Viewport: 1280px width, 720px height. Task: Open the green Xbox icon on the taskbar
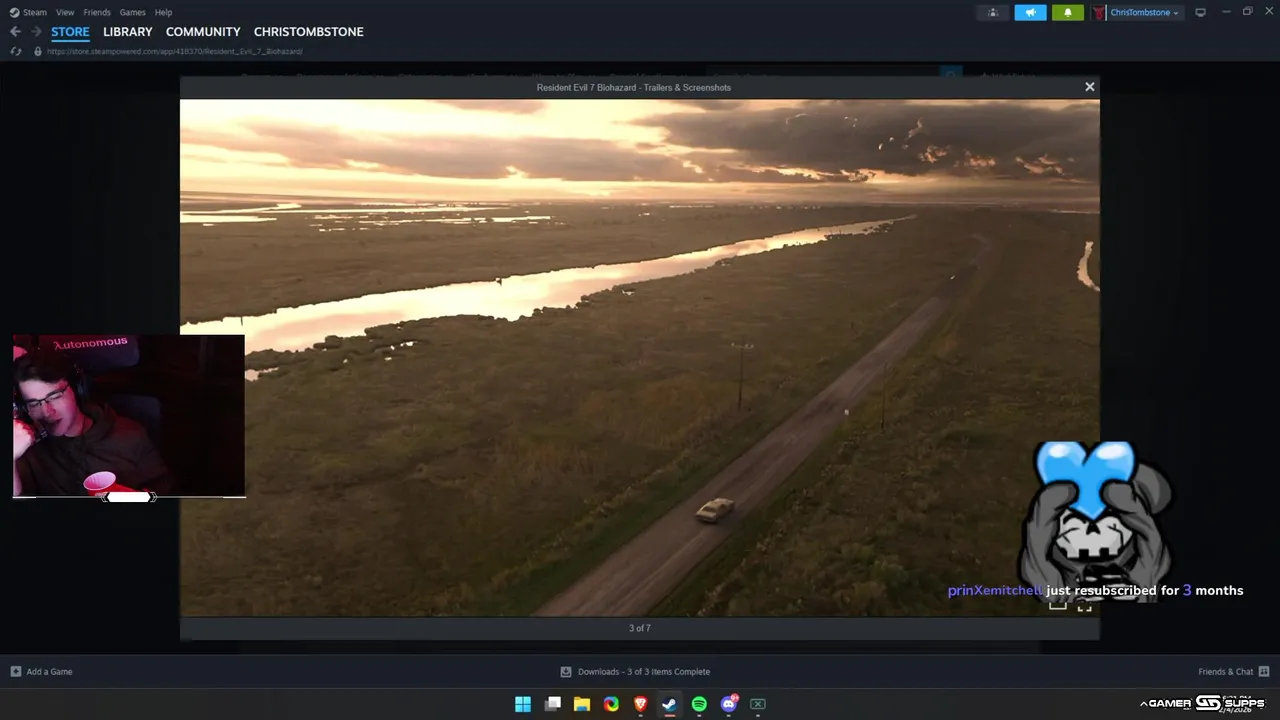click(x=758, y=704)
